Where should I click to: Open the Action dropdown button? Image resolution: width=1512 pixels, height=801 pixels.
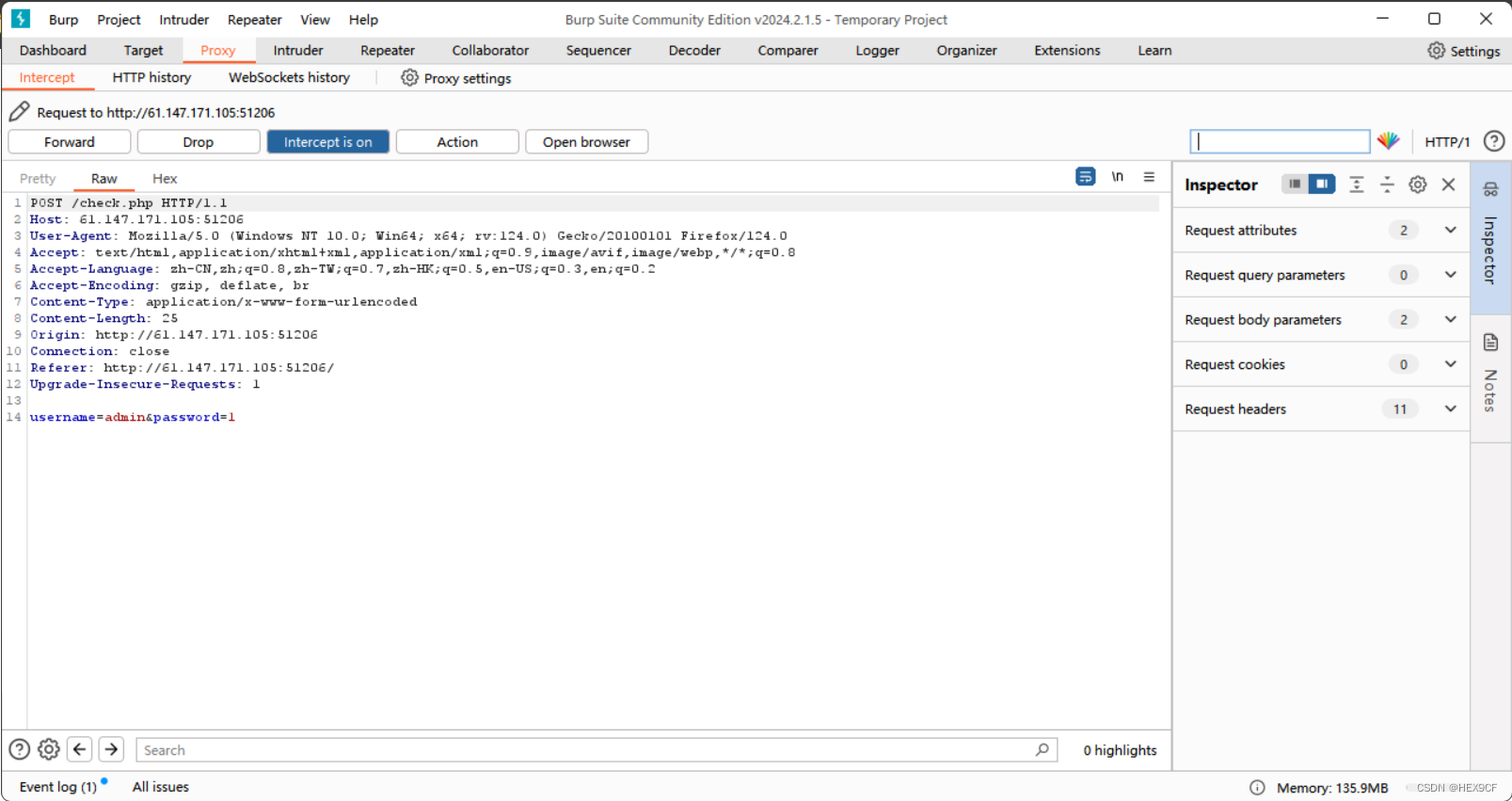coord(457,142)
